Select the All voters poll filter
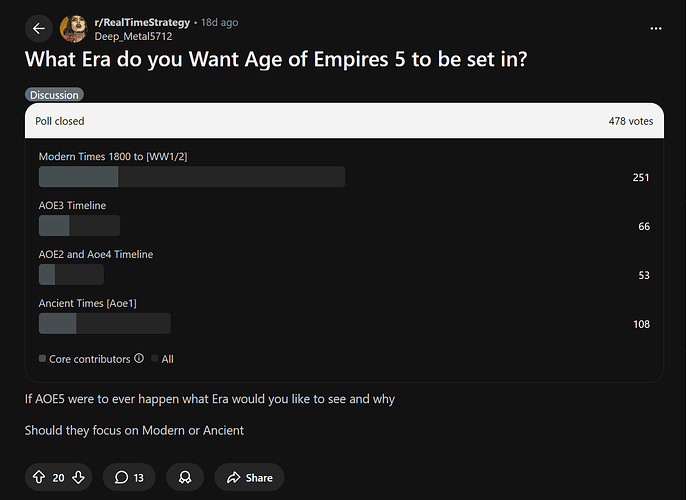The height and width of the screenshot is (500, 686). click(166, 358)
